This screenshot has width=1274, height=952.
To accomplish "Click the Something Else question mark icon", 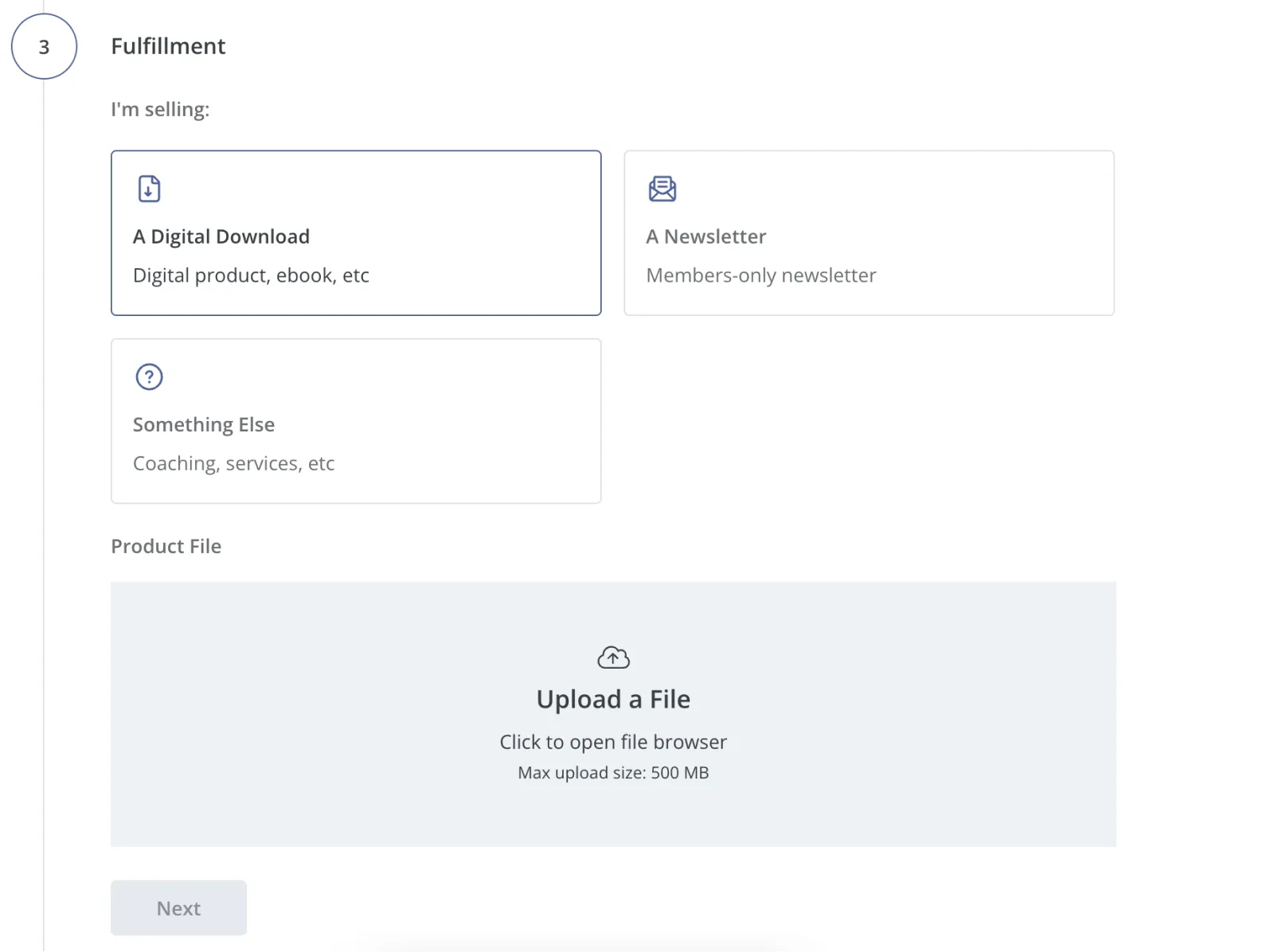I will (x=149, y=377).
